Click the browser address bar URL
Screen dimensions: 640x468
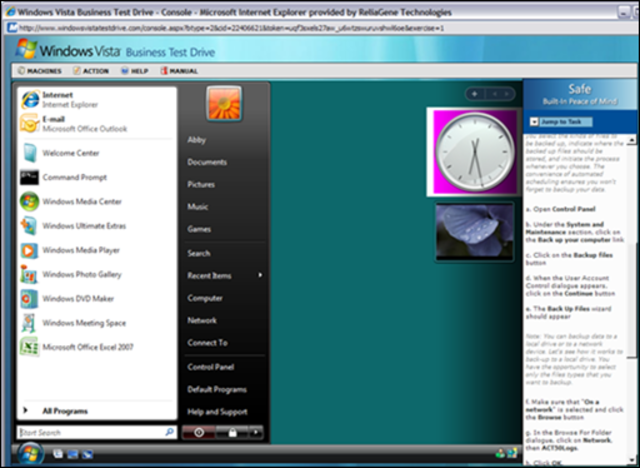231,28
